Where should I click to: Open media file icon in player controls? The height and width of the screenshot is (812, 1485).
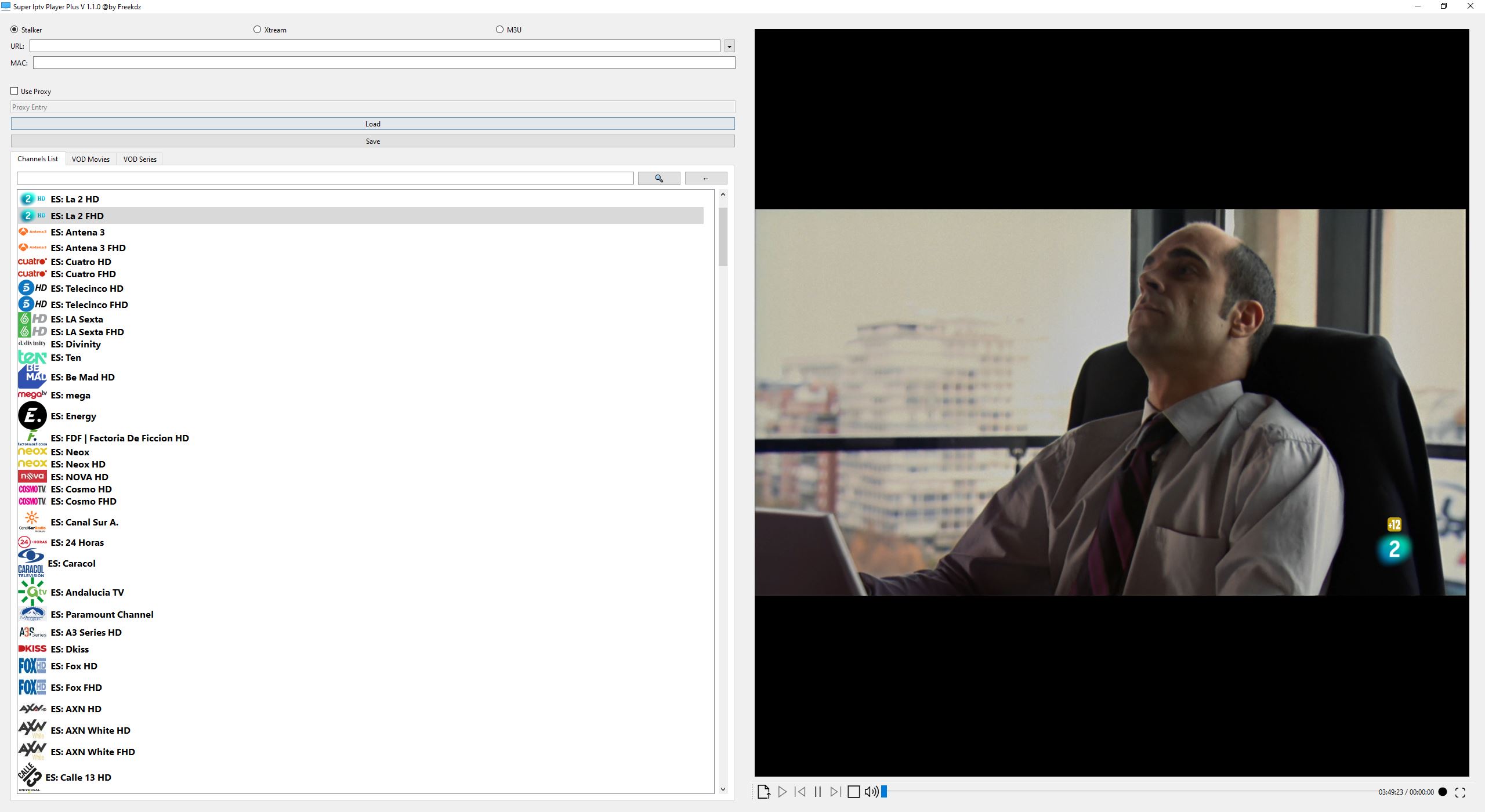tap(763, 792)
